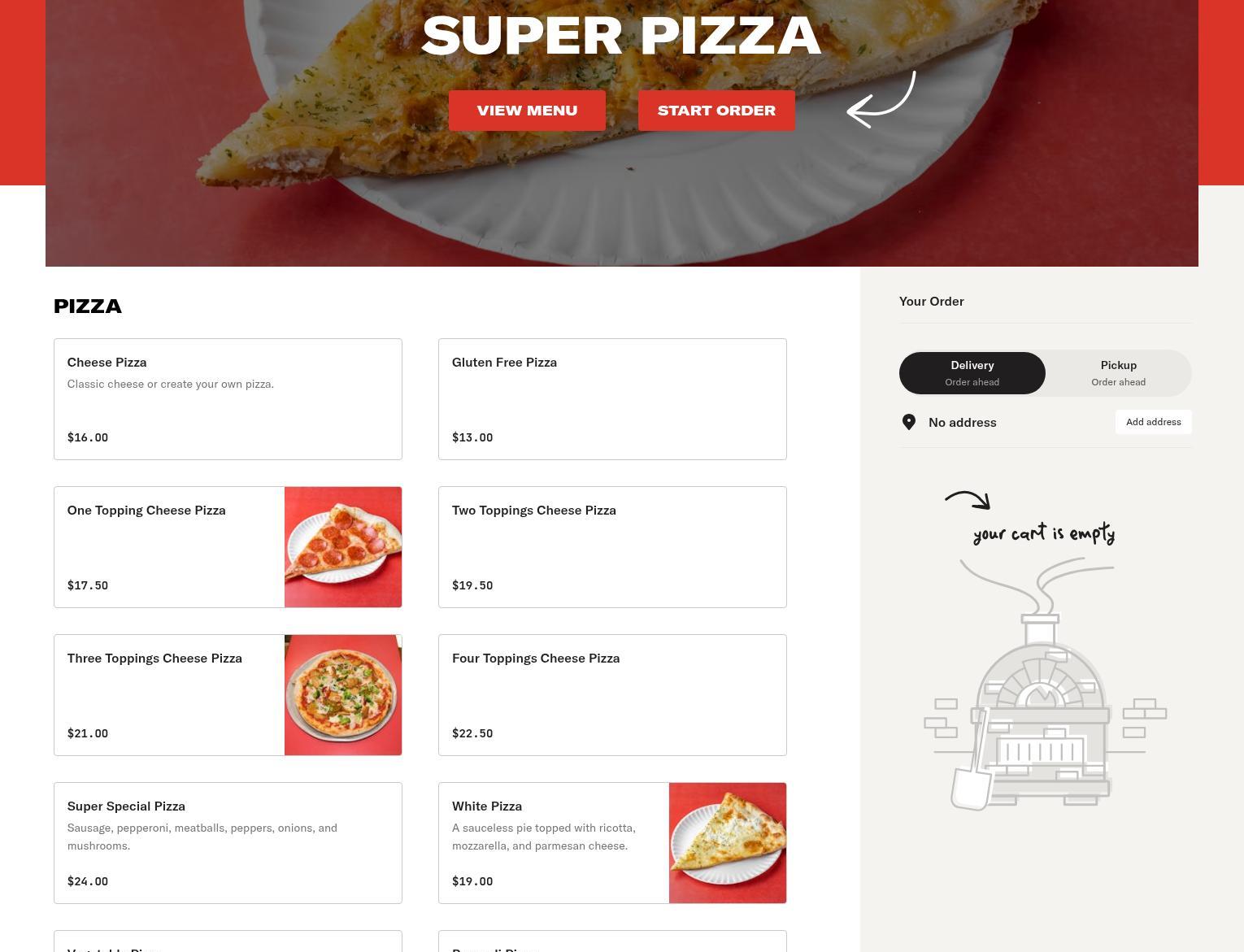
Task: Click the View Menu button
Action: pyautogui.click(x=527, y=111)
